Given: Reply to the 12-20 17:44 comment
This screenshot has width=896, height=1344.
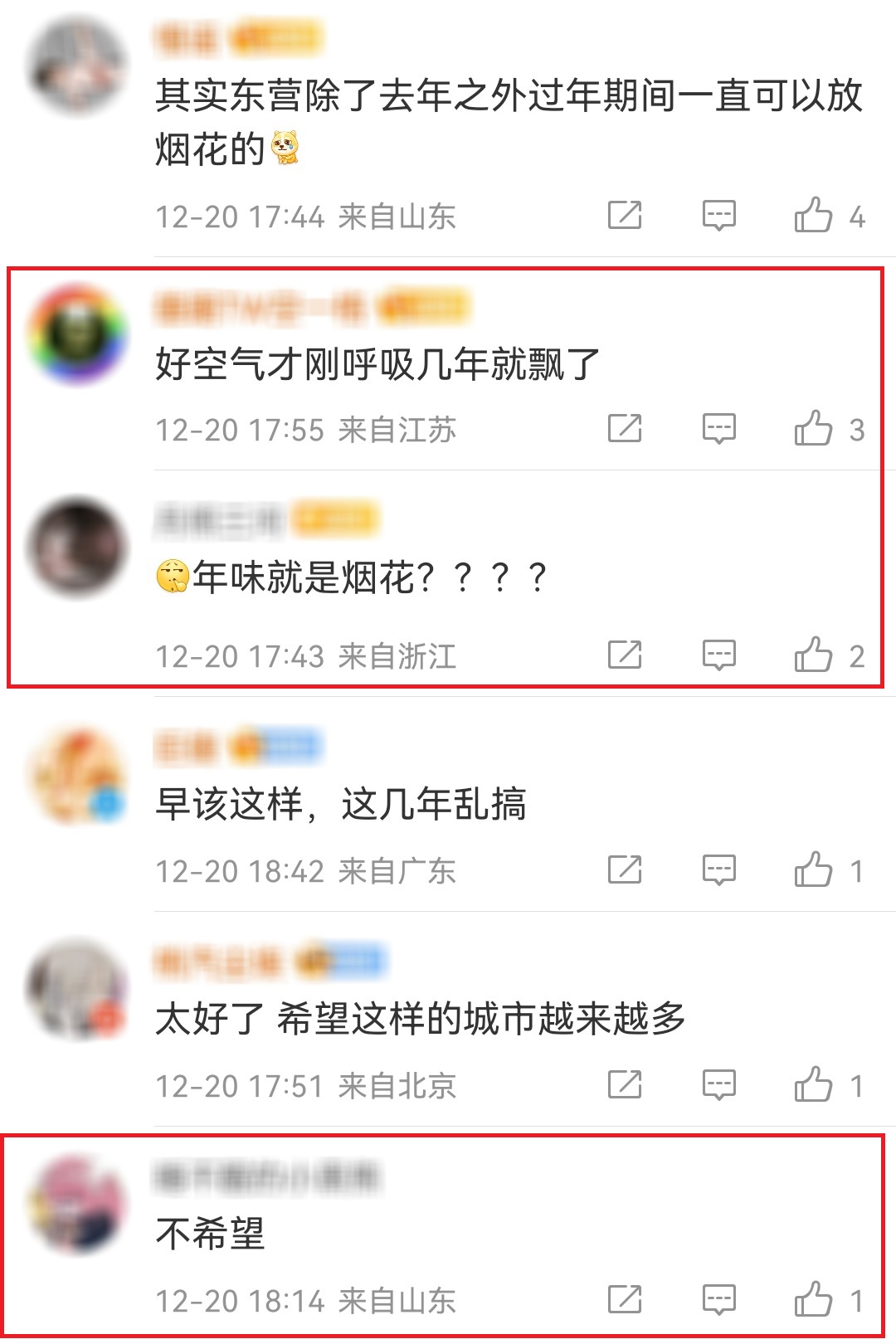Looking at the screenshot, I should pyautogui.click(x=718, y=216).
